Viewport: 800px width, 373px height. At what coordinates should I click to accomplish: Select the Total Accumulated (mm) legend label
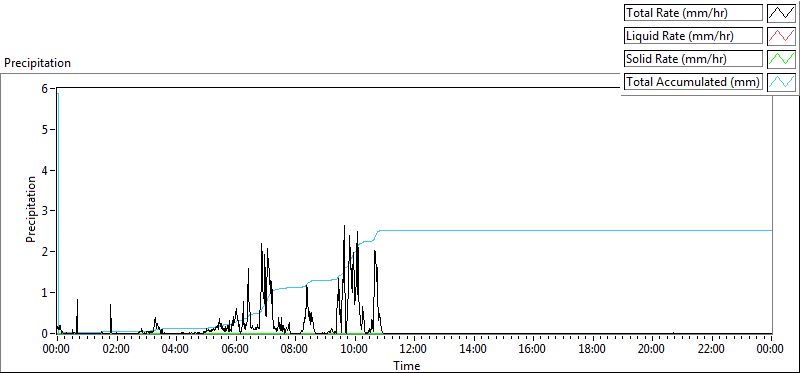[x=693, y=82]
